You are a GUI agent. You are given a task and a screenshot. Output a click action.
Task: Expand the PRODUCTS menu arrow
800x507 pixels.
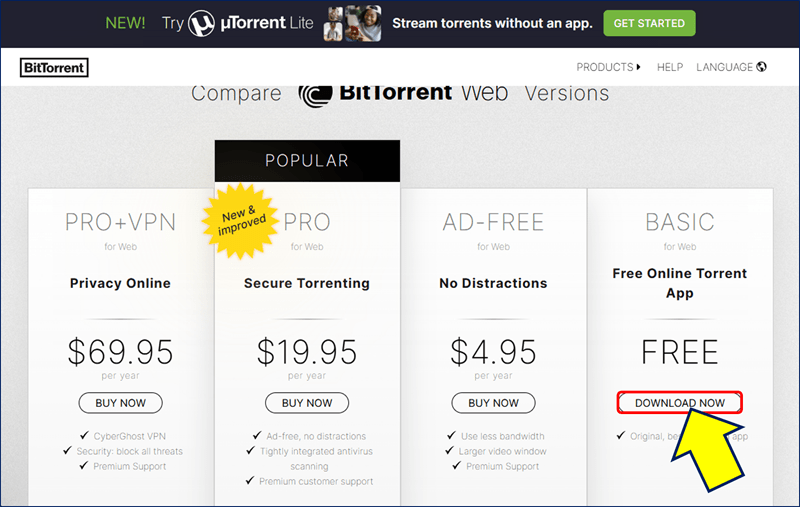pyautogui.click(x=638, y=67)
